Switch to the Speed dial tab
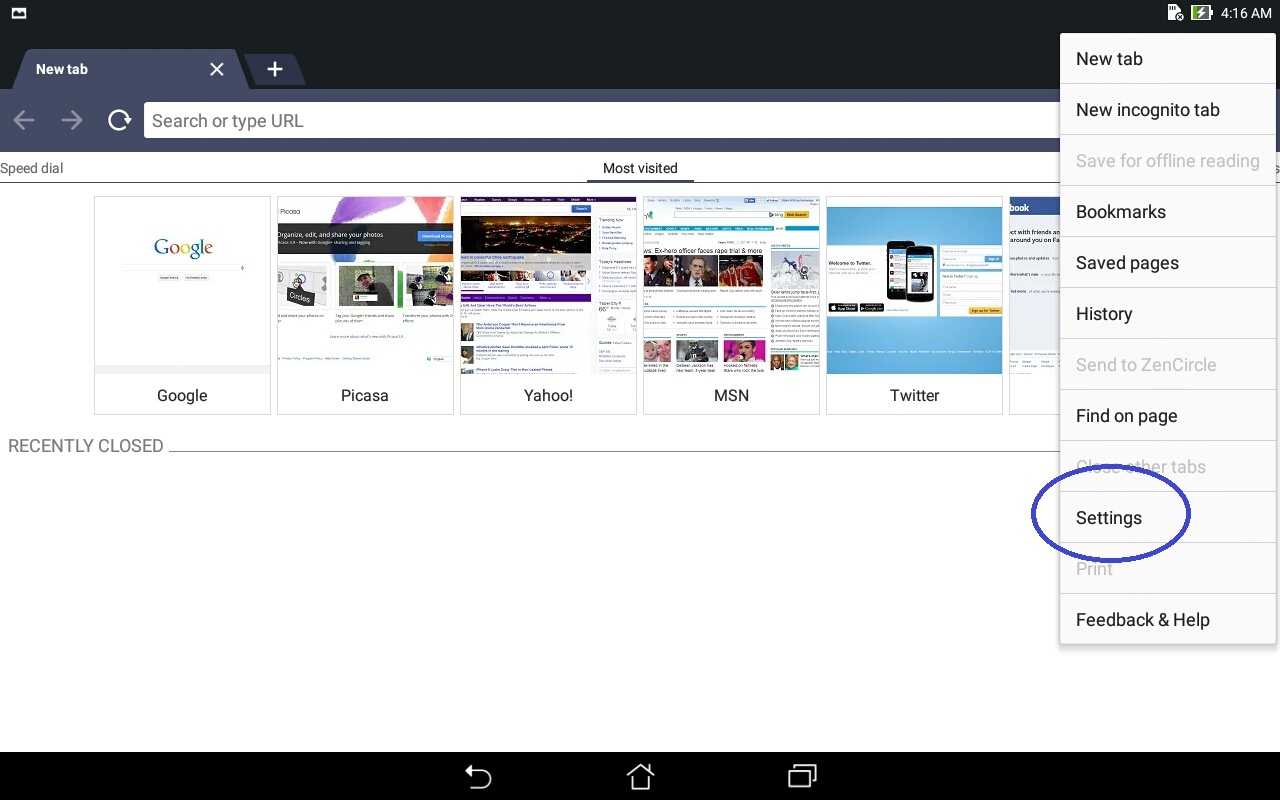1280x800 pixels. pos(32,168)
